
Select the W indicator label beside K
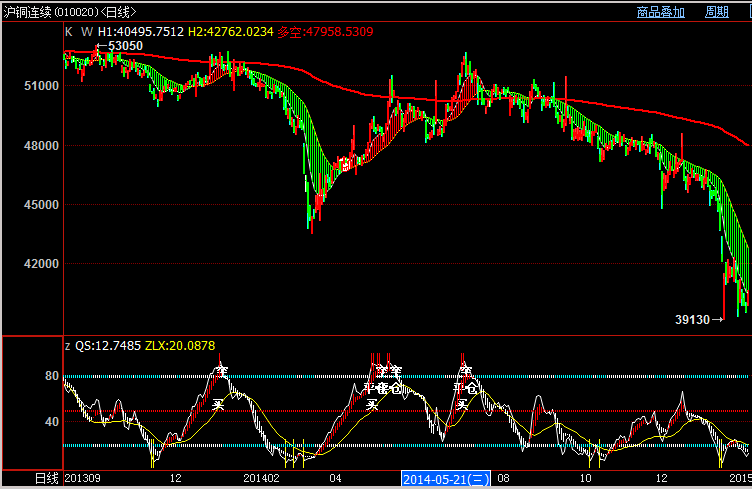point(87,32)
